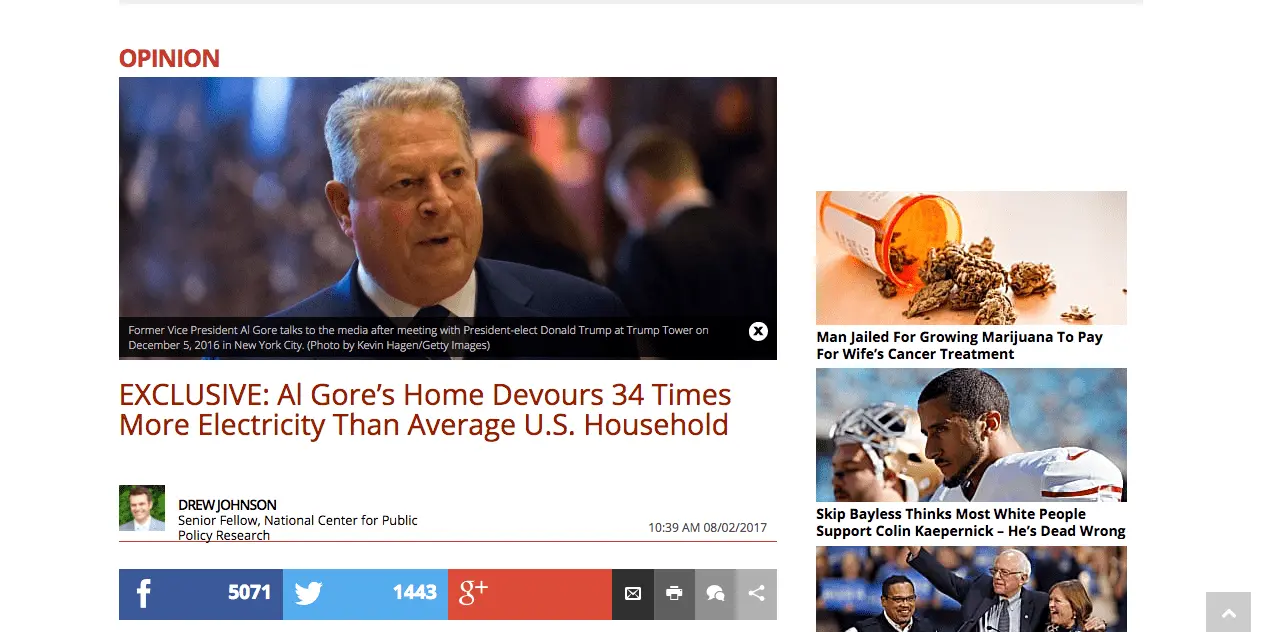Open the marijuana pill bottle thumbnail
The image size is (1261, 632).
(x=971, y=258)
